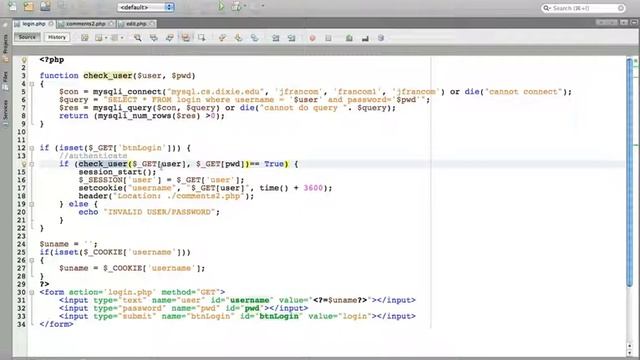
Task: Start macro recording with the red circle icon
Action: [312, 38]
